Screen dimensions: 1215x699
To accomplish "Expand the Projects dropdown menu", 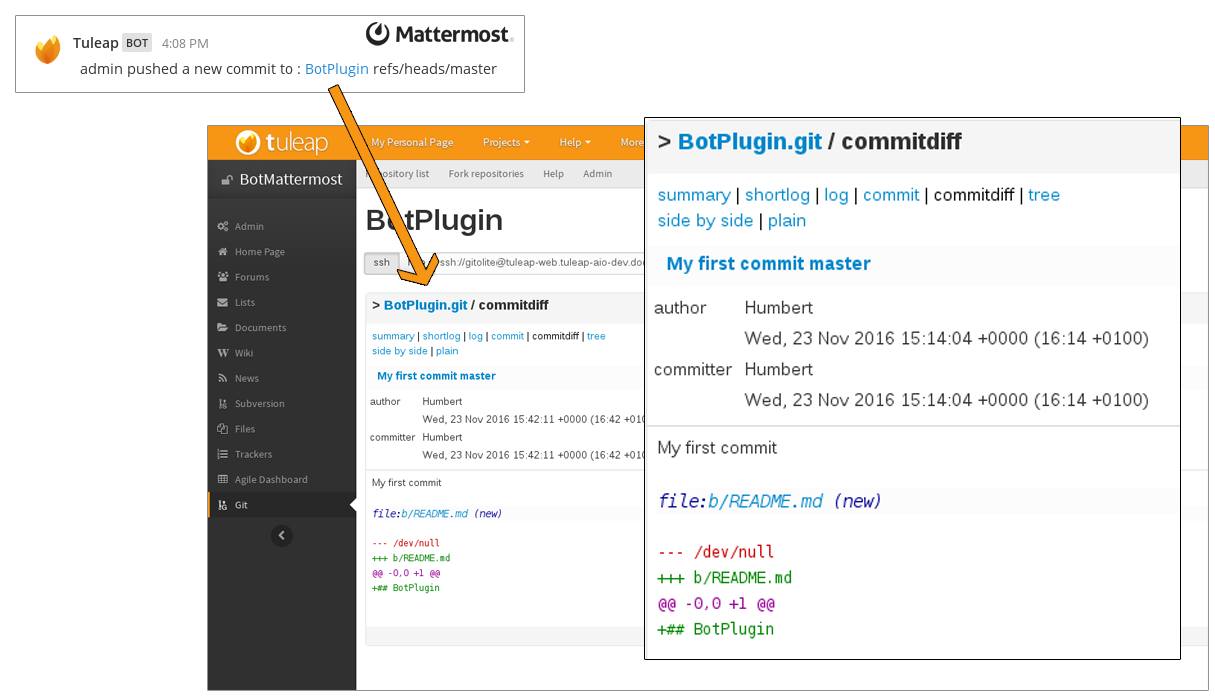I will coord(506,142).
